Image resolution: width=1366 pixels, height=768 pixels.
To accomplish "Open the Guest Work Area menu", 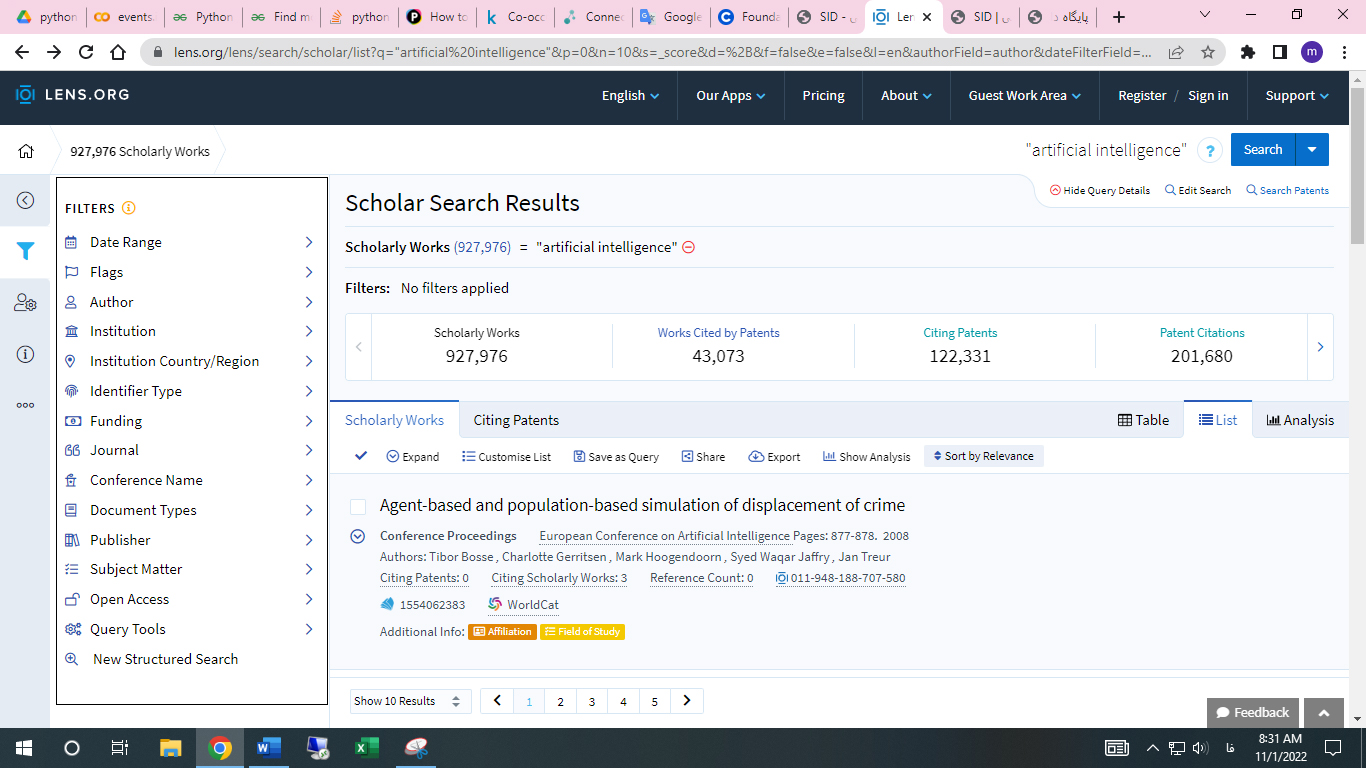I will pyautogui.click(x=1025, y=95).
